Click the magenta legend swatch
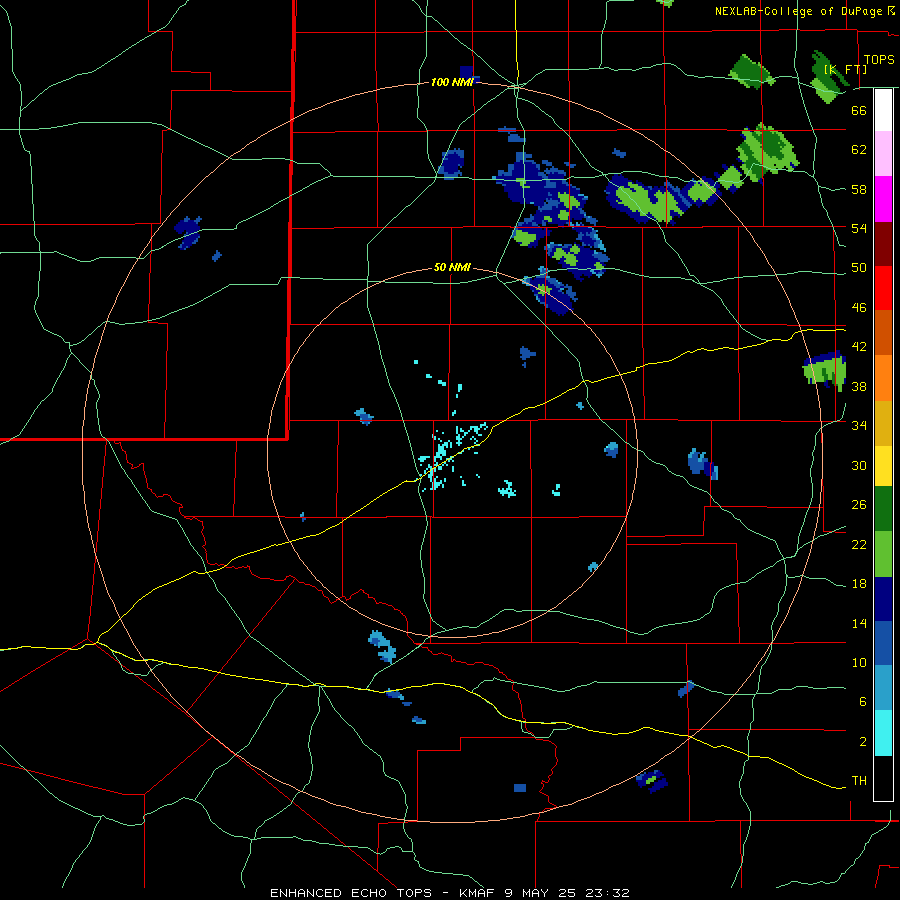The image size is (900, 900). pos(883,199)
